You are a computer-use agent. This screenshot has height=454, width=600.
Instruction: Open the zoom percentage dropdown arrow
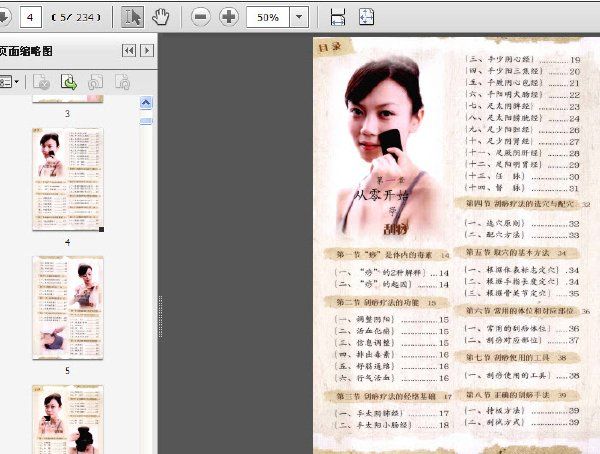(x=299, y=17)
